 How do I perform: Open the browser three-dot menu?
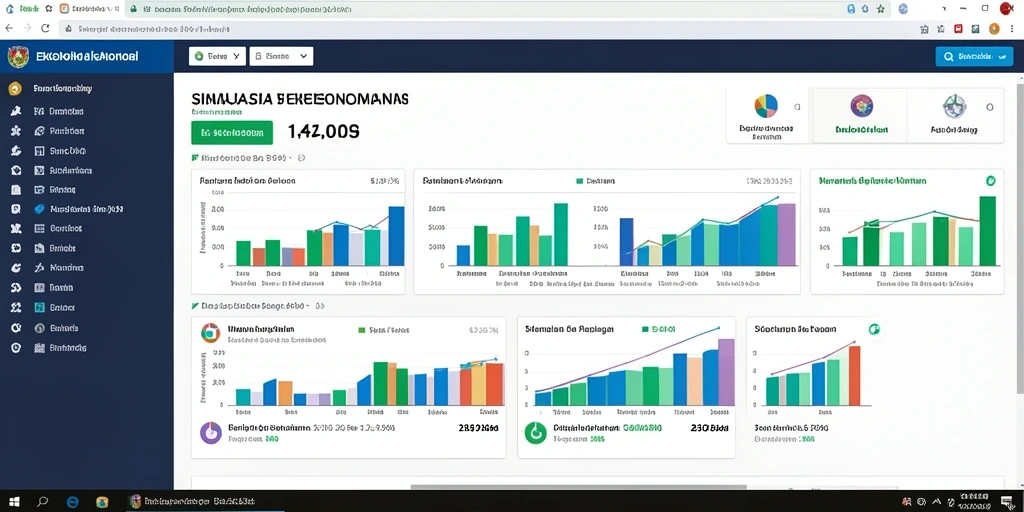click(1012, 29)
